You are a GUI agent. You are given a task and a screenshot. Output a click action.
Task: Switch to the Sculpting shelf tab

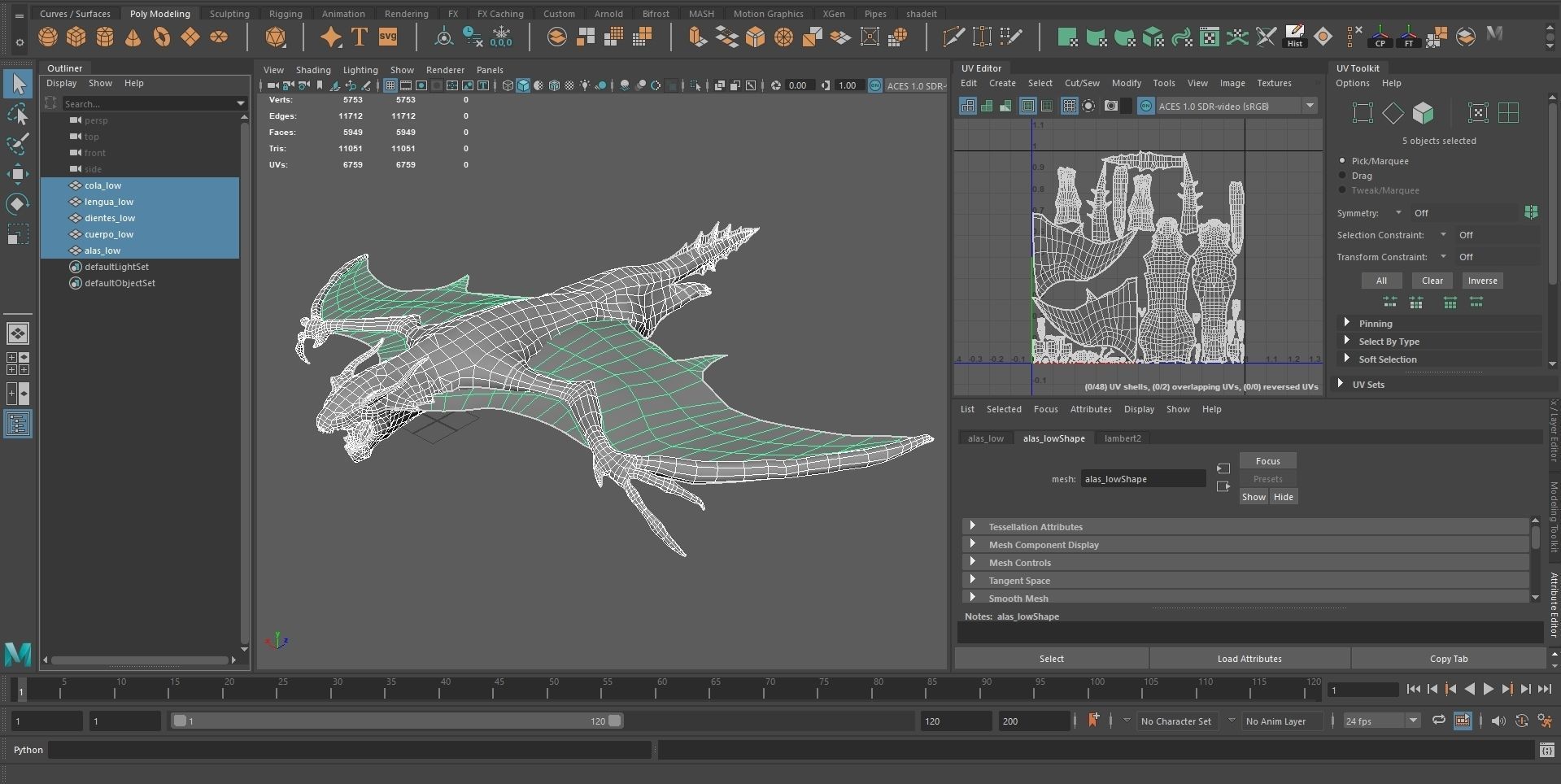pos(229,14)
